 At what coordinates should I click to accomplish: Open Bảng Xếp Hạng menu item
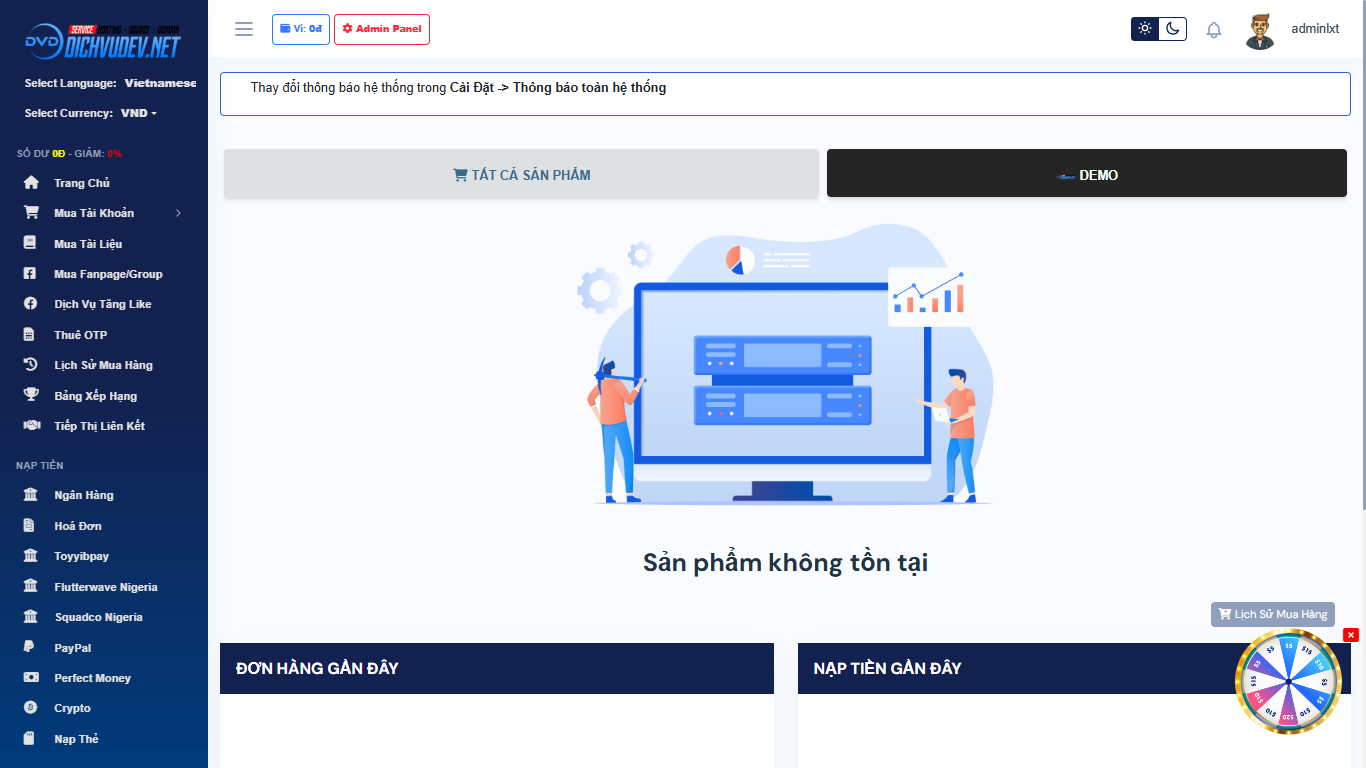(95, 396)
